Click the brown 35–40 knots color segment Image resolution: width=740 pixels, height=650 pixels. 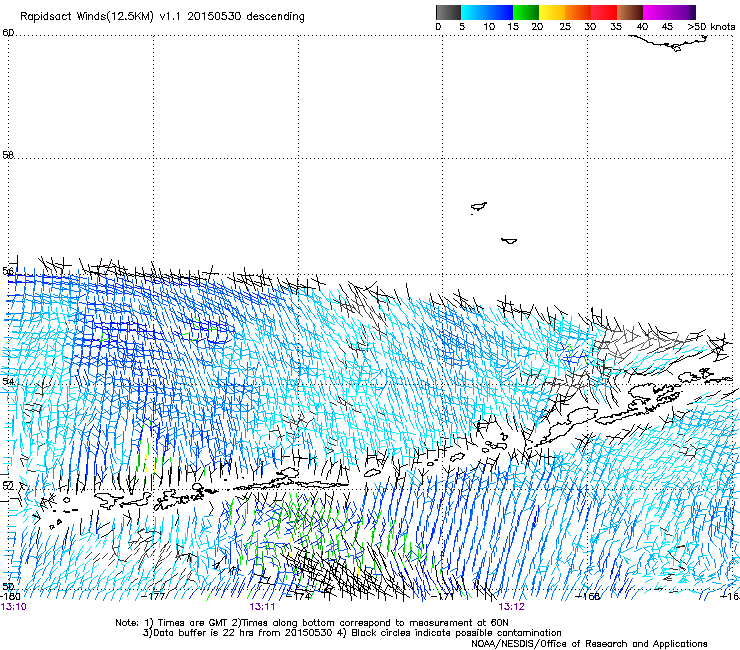tap(630, 12)
